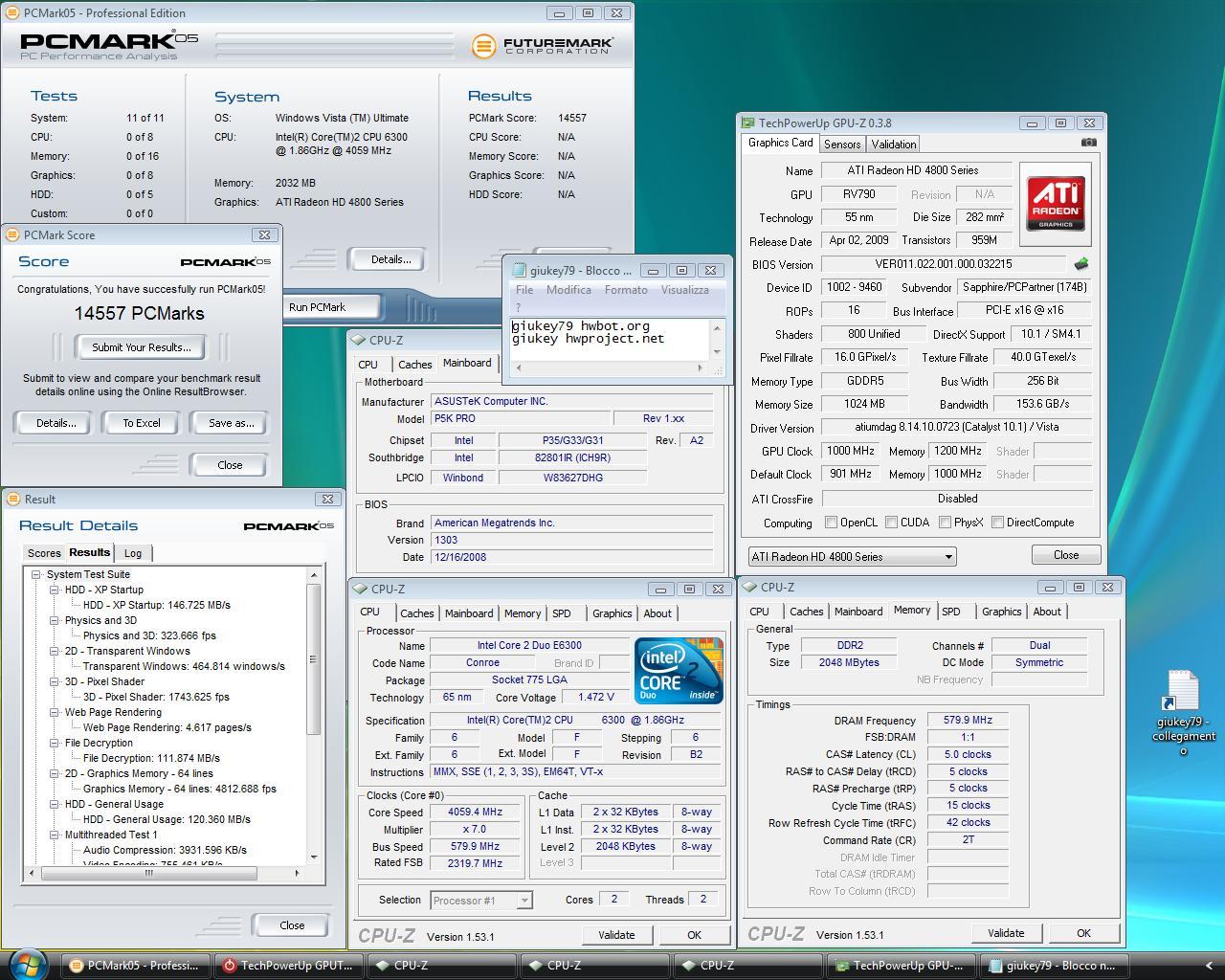Screen dimensions: 1225x980
Task: Open the About tab in CPU-Z memory window
Action: (x=1047, y=612)
